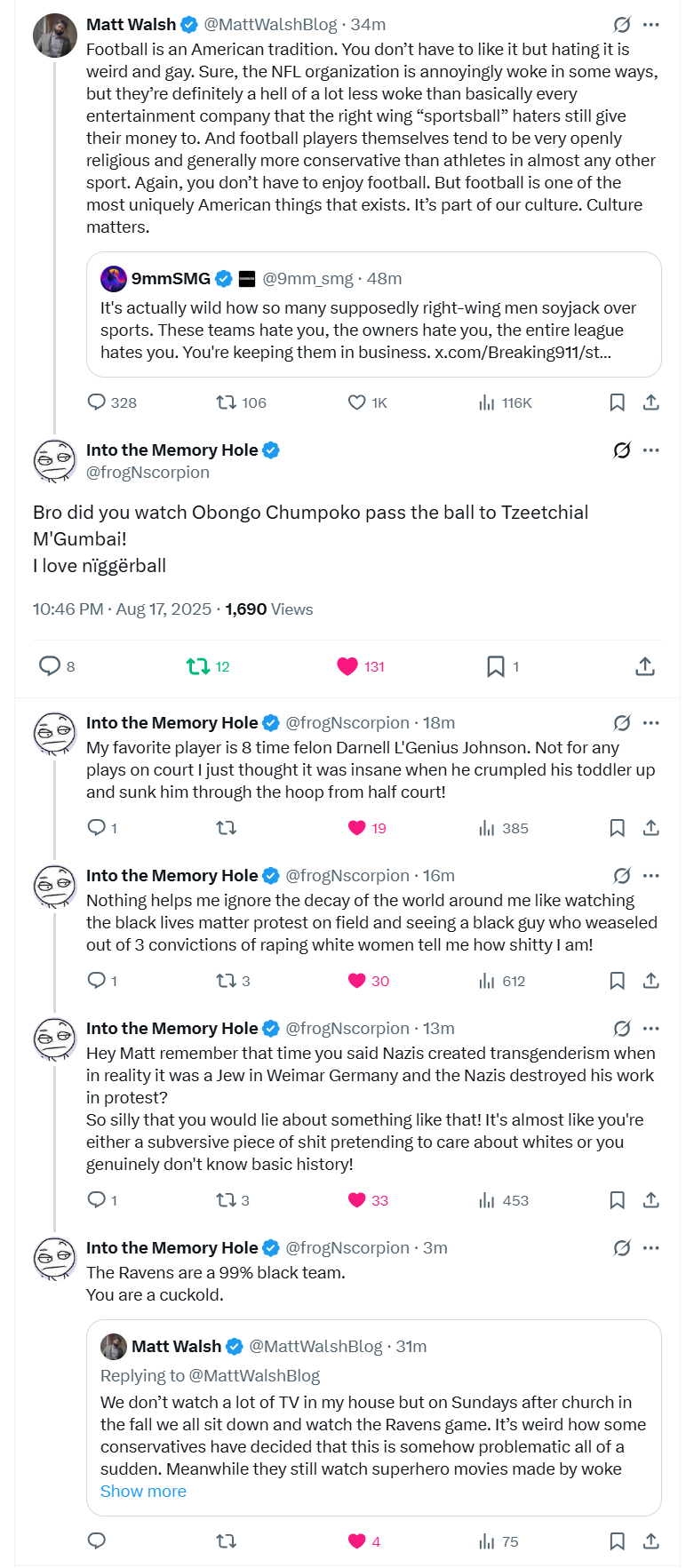This screenshot has width=686, height=1568.
Task: Unlike the main post with 131 likes
Action: click(x=347, y=666)
